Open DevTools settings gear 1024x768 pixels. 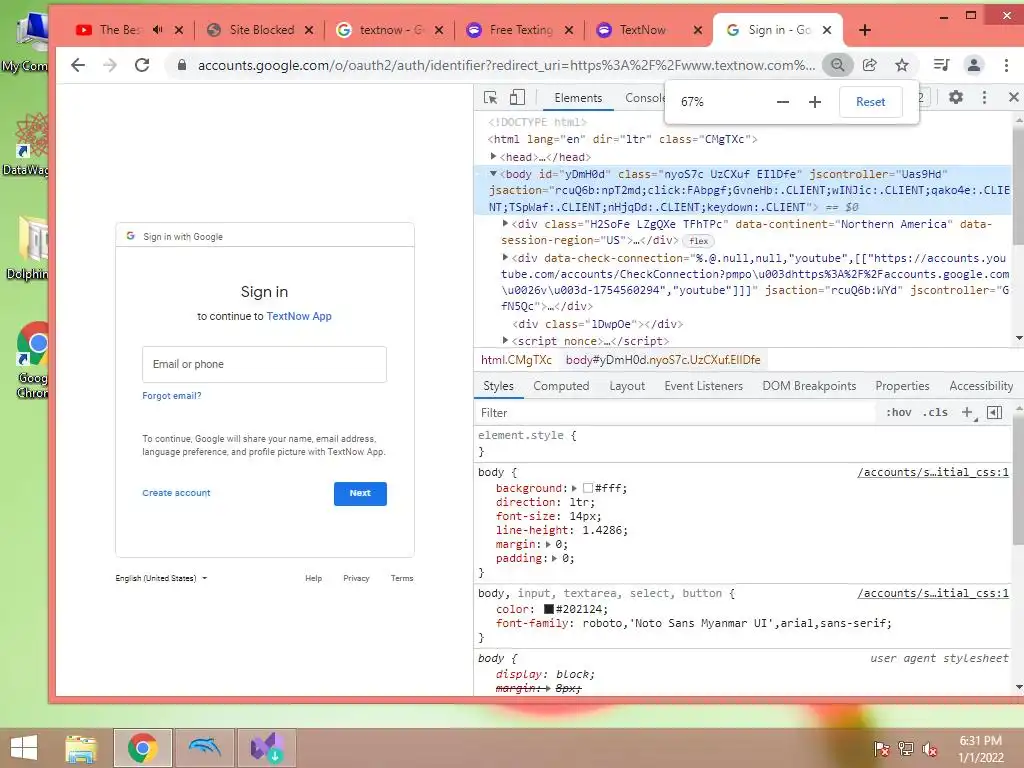pyautogui.click(x=955, y=97)
